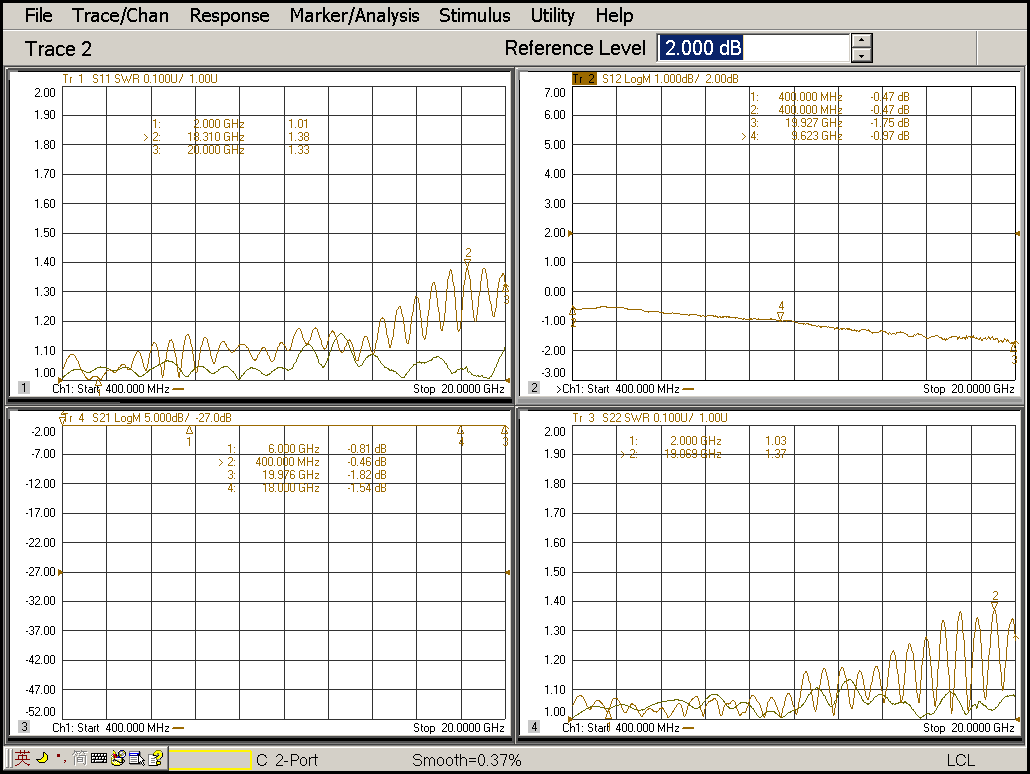Open the IME help icon
This screenshot has height=774, width=1030.
pyautogui.click(x=156, y=759)
